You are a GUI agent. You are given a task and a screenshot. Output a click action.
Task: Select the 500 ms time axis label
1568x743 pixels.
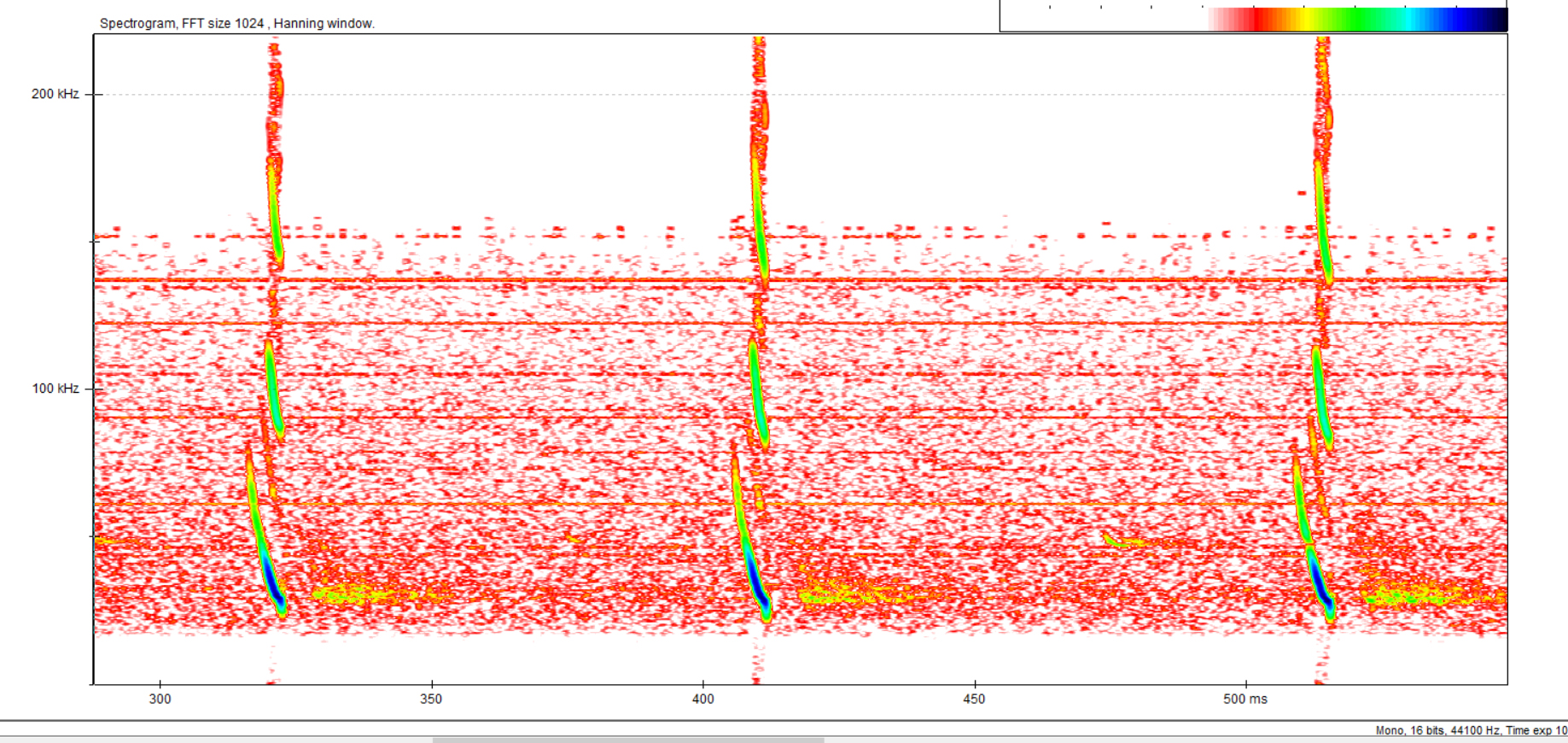coord(1245,699)
